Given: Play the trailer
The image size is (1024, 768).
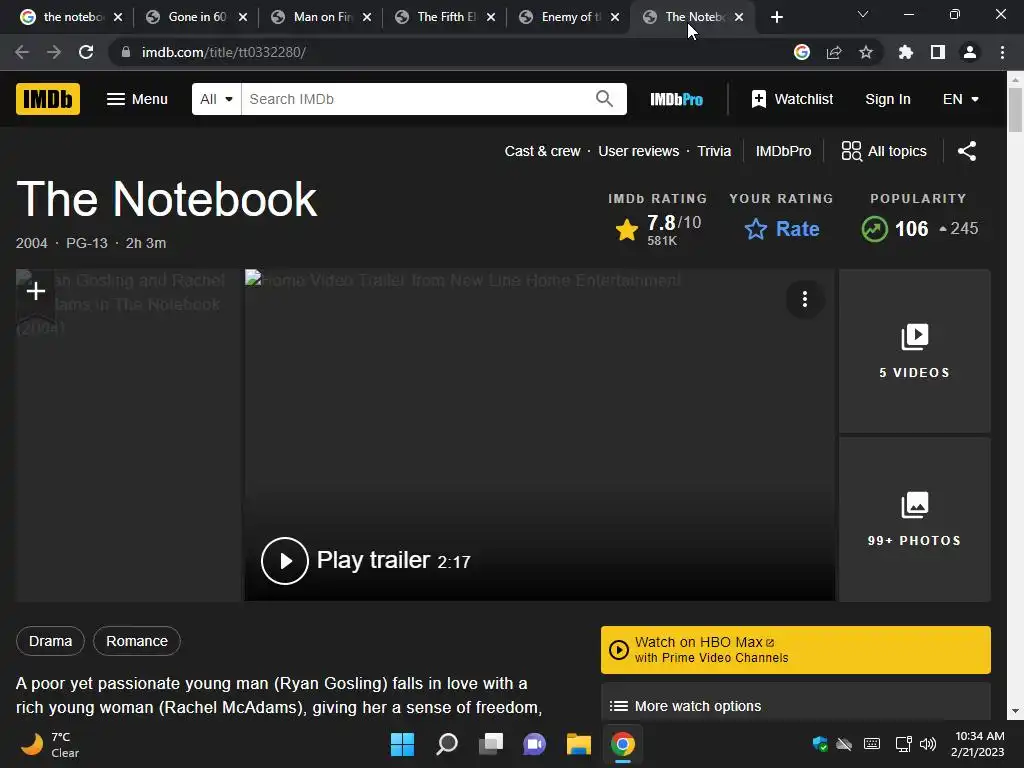Looking at the screenshot, I should tap(285, 561).
